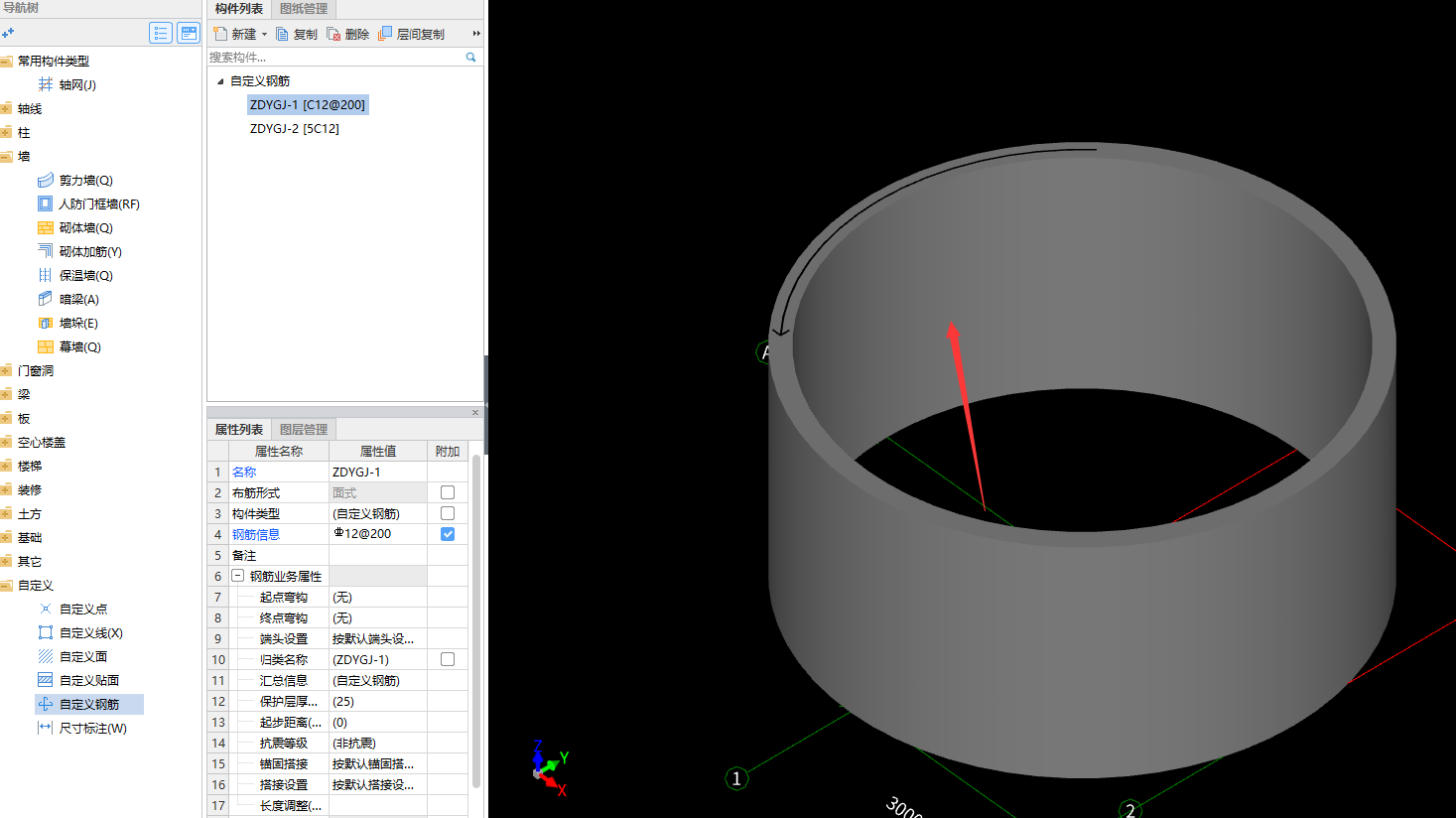1456x818 pixels.
Task: Expand the 板 folder
Action: 6,418
